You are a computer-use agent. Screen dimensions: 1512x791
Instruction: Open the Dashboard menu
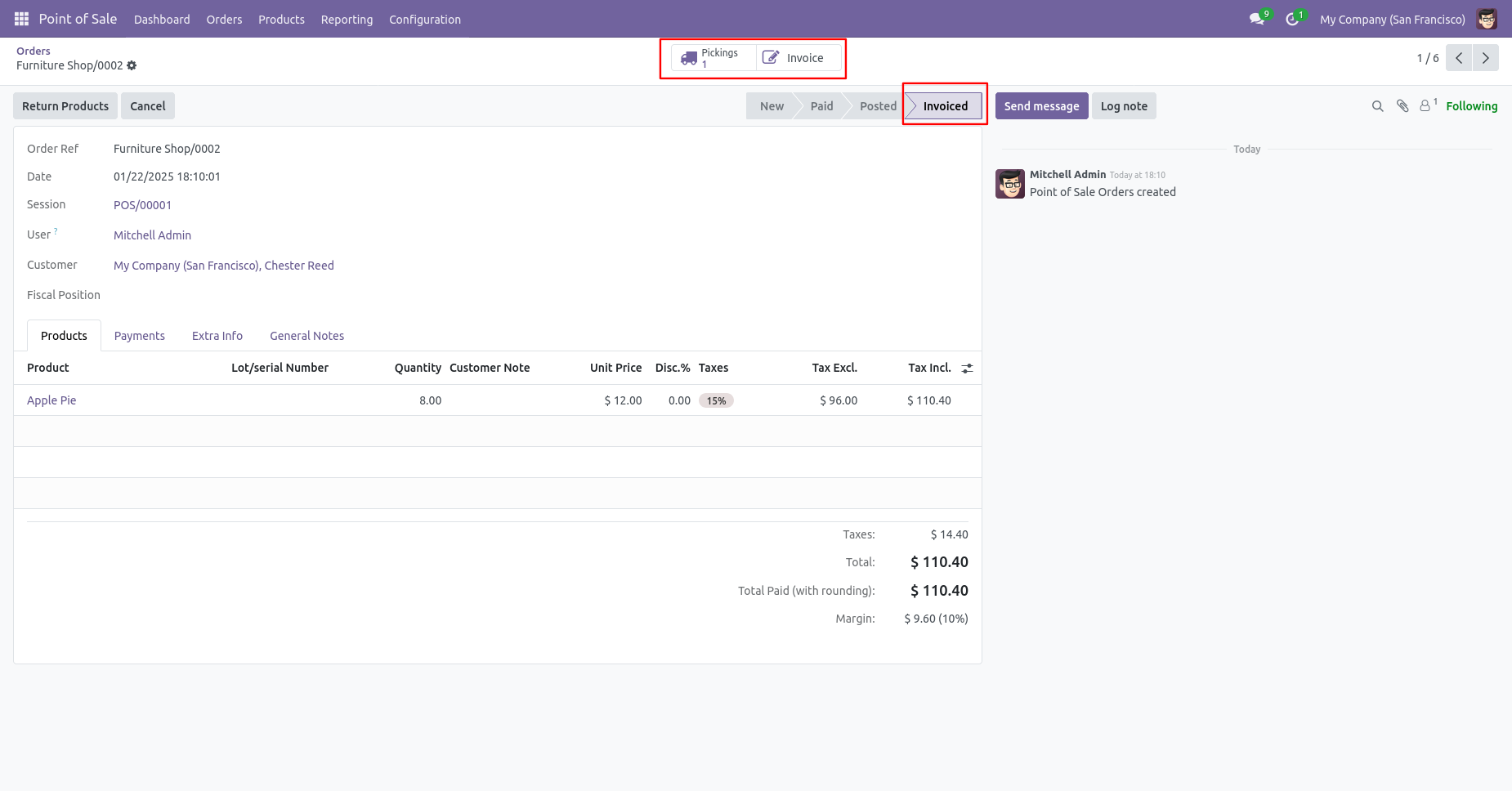coord(162,20)
